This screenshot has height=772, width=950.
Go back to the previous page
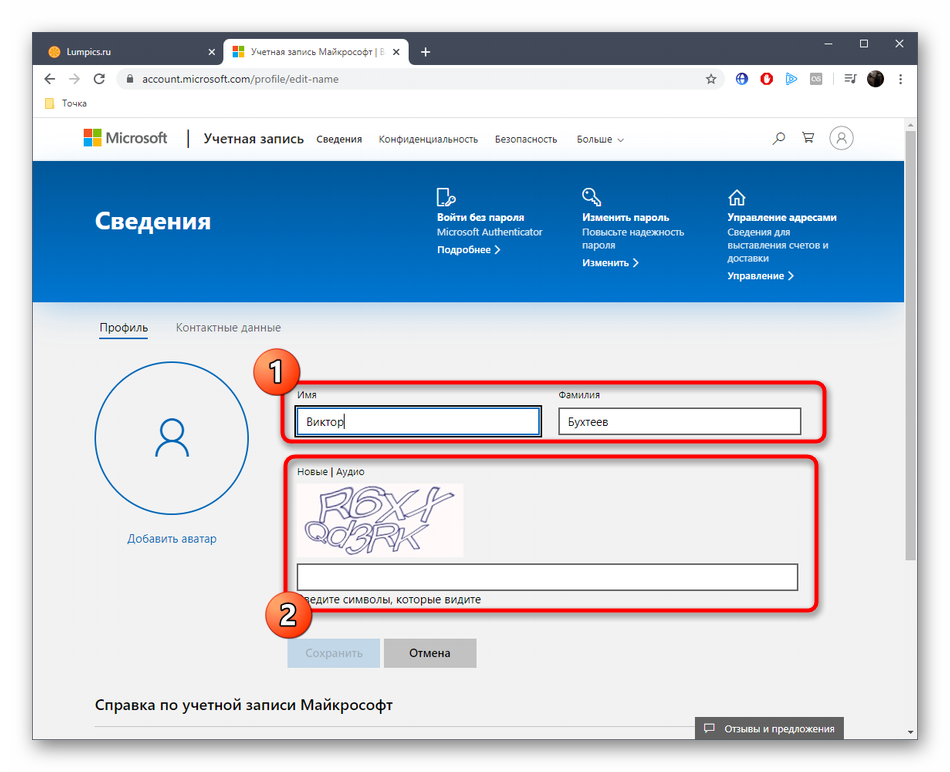50,79
